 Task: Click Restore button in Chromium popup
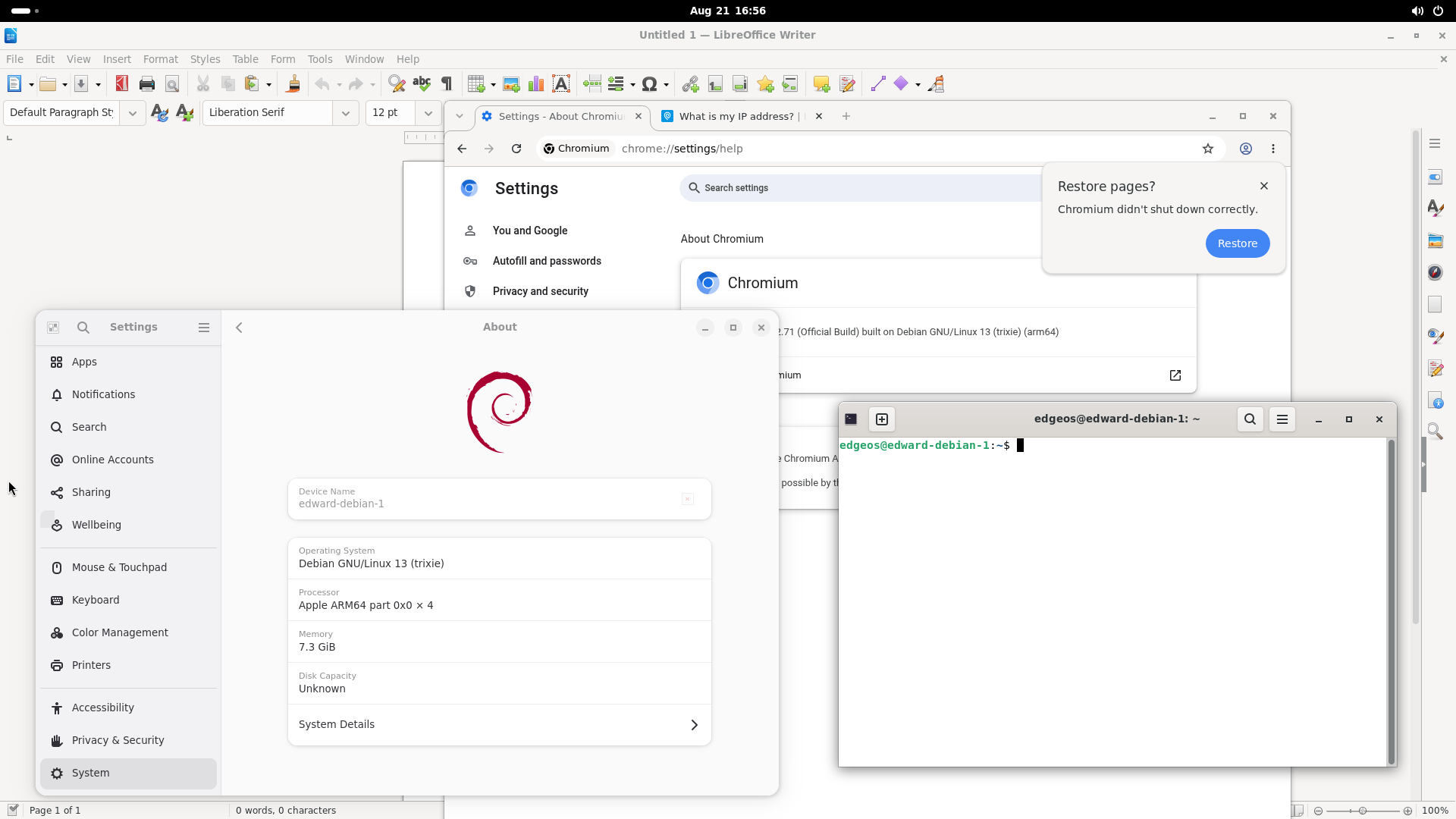tap(1238, 243)
